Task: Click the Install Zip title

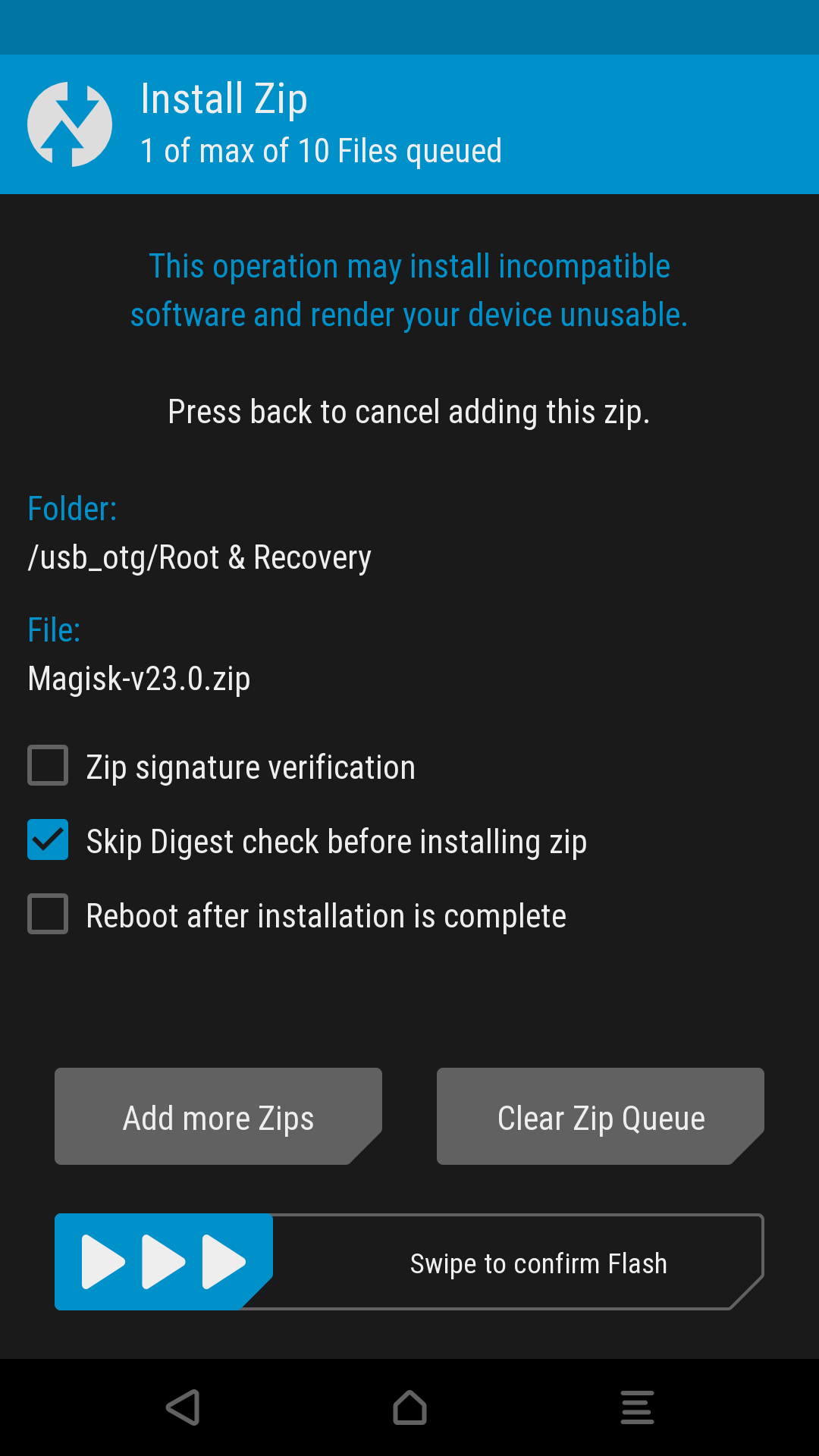Action: pyautogui.click(x=224, y=99)
